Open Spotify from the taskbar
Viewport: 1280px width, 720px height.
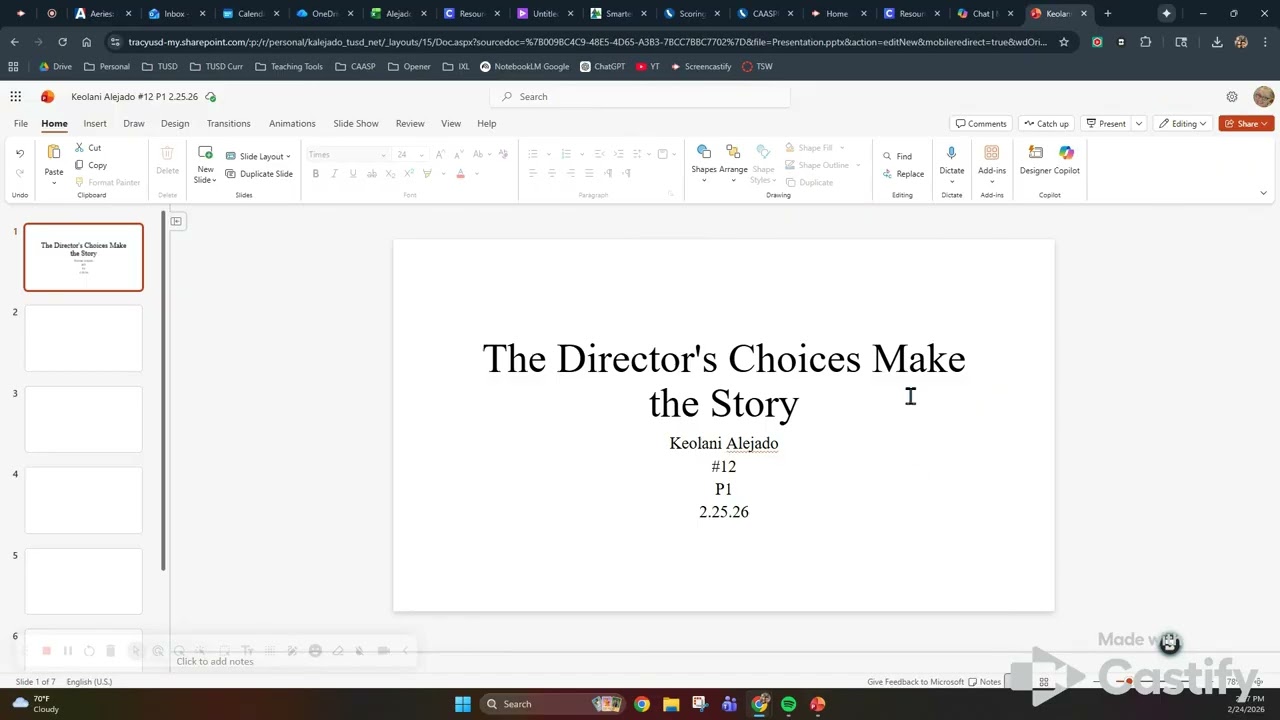(x=788, y=704)
